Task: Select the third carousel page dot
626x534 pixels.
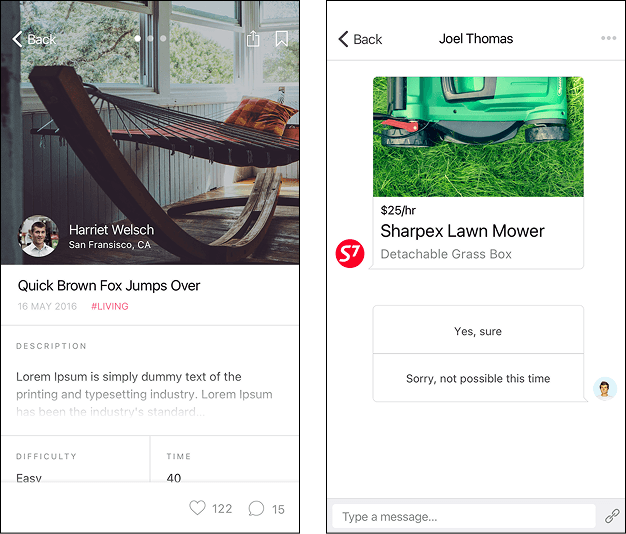Action: tap(163, 38)
